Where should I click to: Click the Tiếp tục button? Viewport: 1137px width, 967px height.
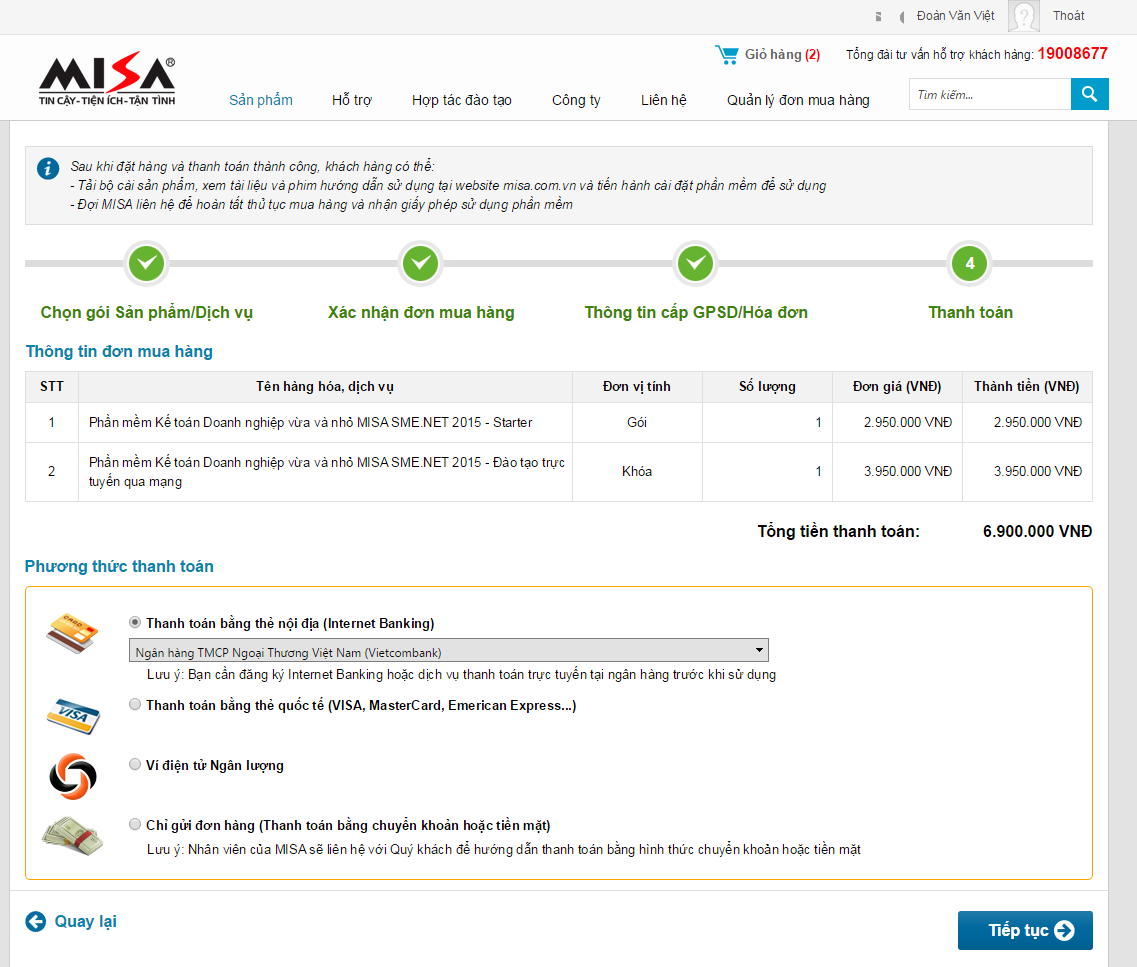pos(1025,930)
